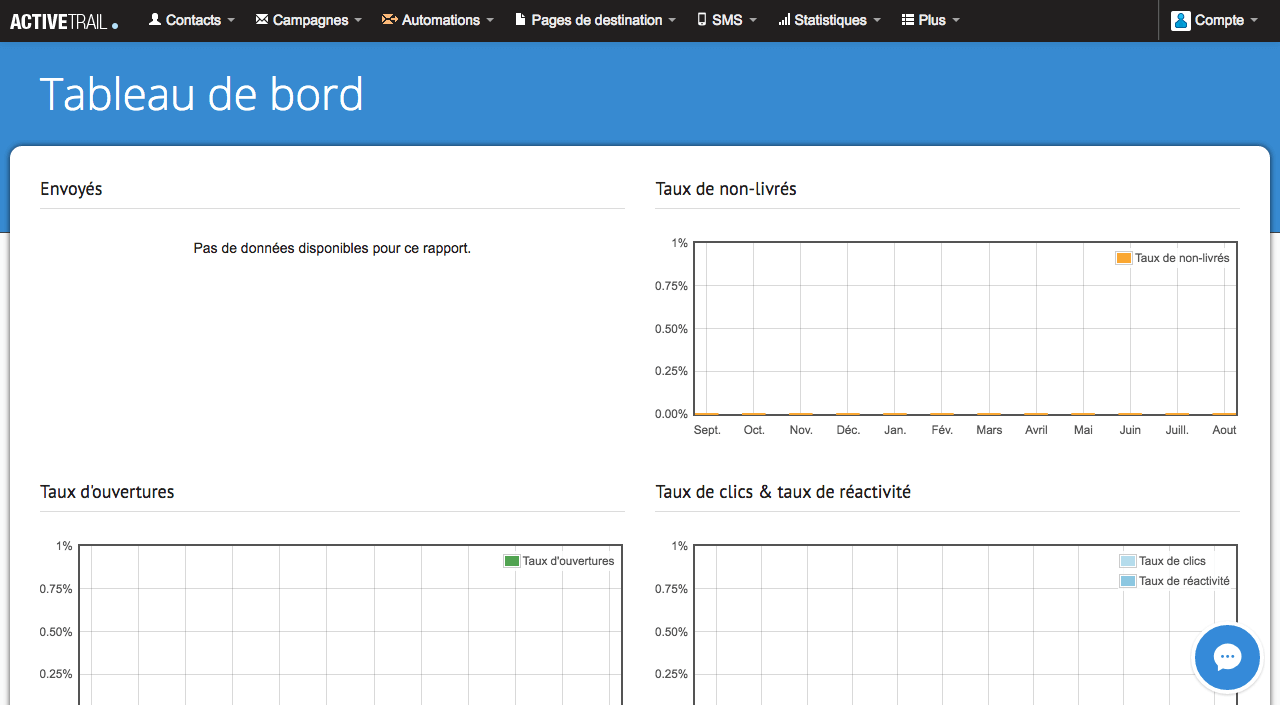Click the Tableau de bord heading
The height and width of the screenshot is (705, 1280).
tap(202, 95)
